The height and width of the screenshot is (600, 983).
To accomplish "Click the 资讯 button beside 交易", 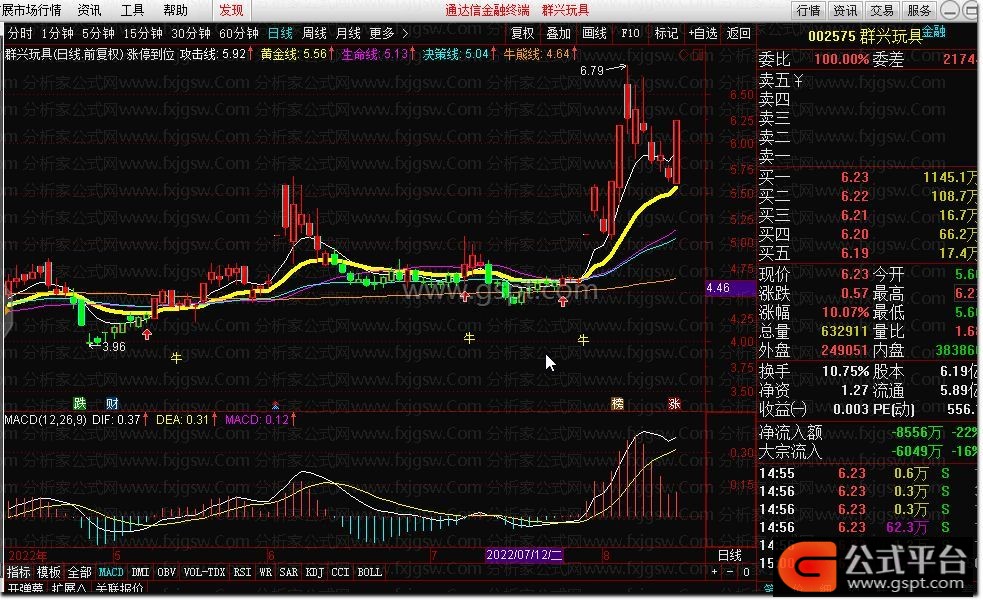I will click(x=845, y=10).
